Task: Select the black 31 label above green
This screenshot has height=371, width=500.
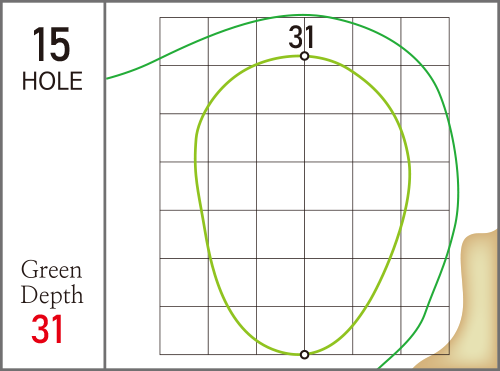Action: tap(301, 37)
